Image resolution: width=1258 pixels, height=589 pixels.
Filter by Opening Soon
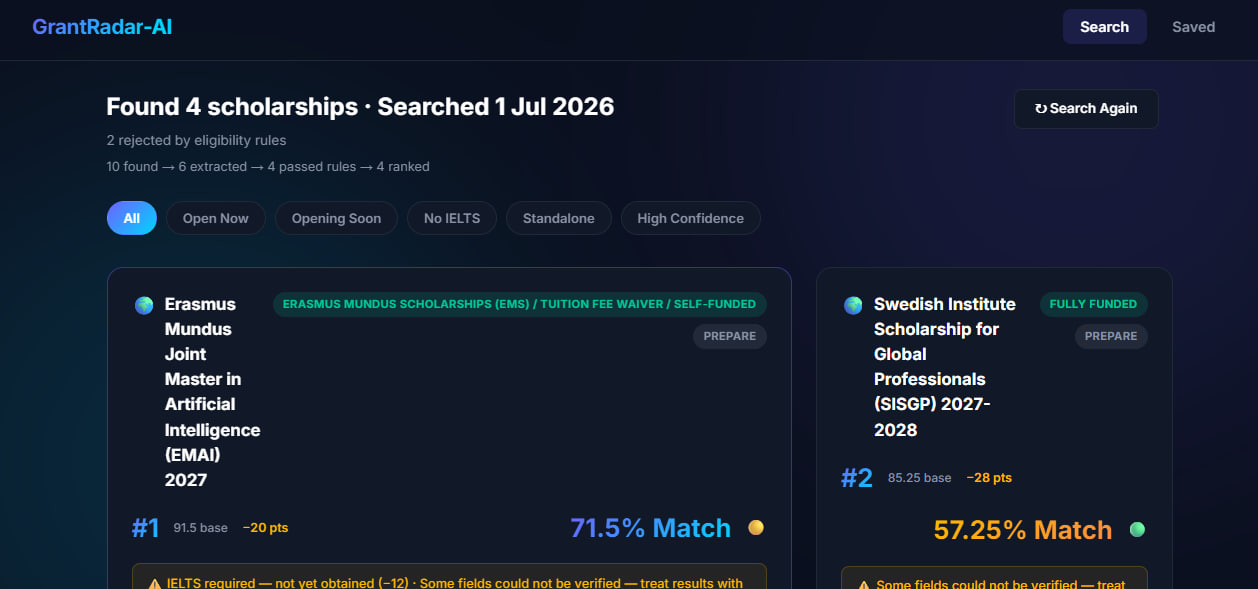pos(336,218)
